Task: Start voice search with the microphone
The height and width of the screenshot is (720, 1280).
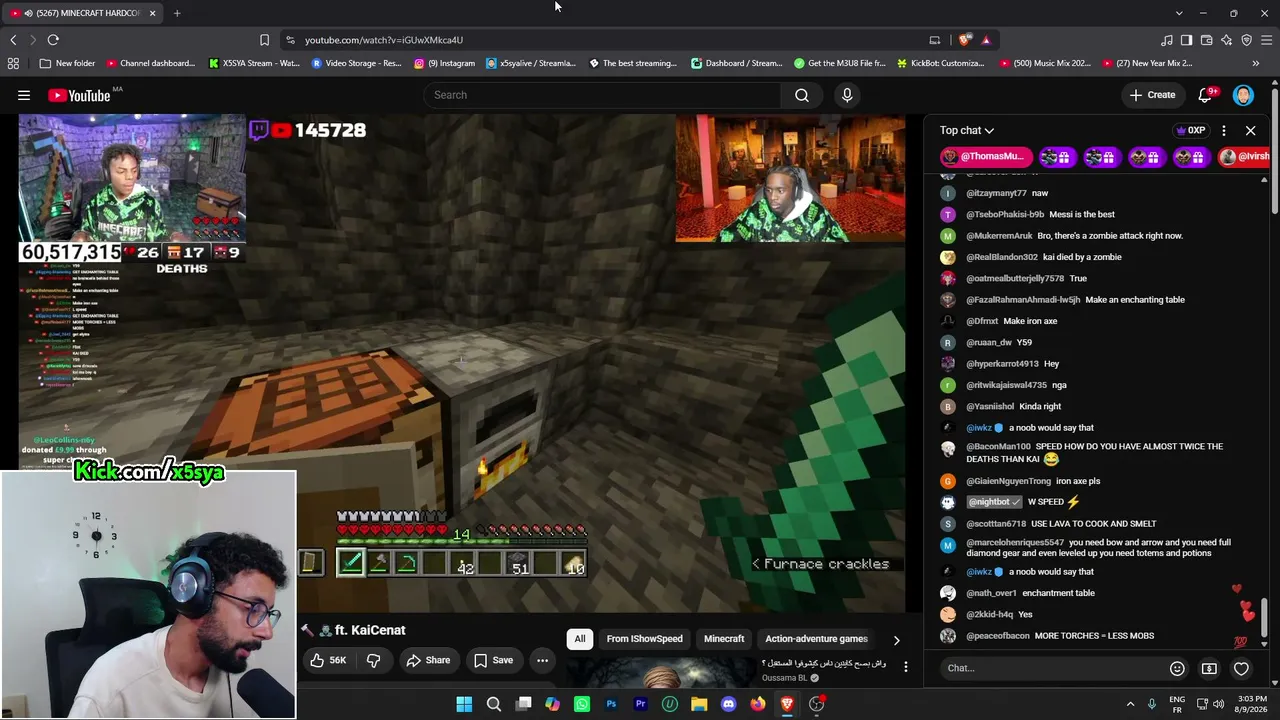Action: (847, 95)
